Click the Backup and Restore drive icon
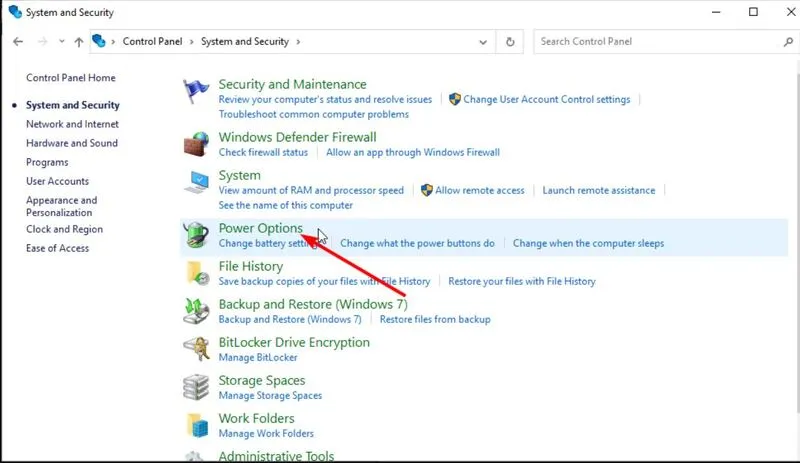This screenshot has height=463, width=800. click(196, 311)
